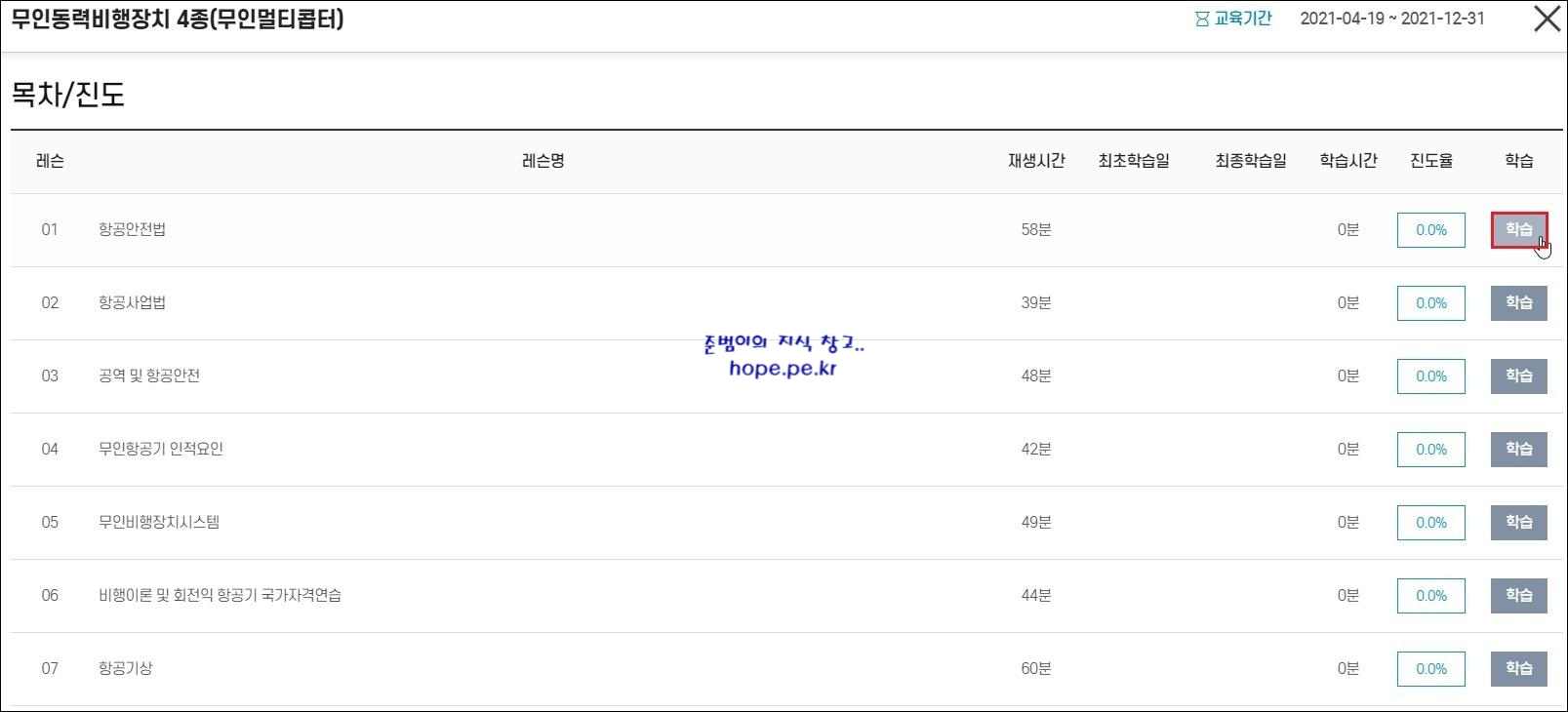Click the 레슨명 column header

coord(543,161)
